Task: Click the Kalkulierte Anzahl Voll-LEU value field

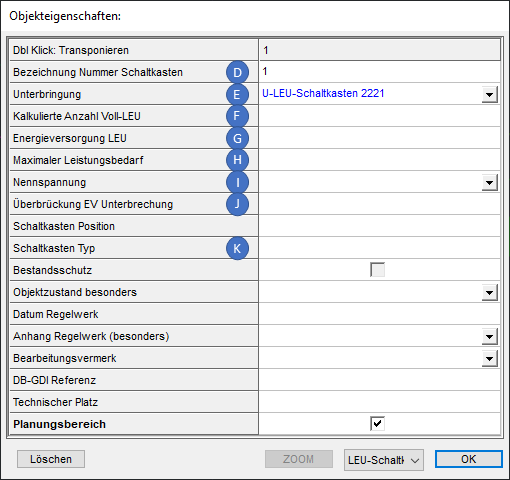Action: click(380, 116)
